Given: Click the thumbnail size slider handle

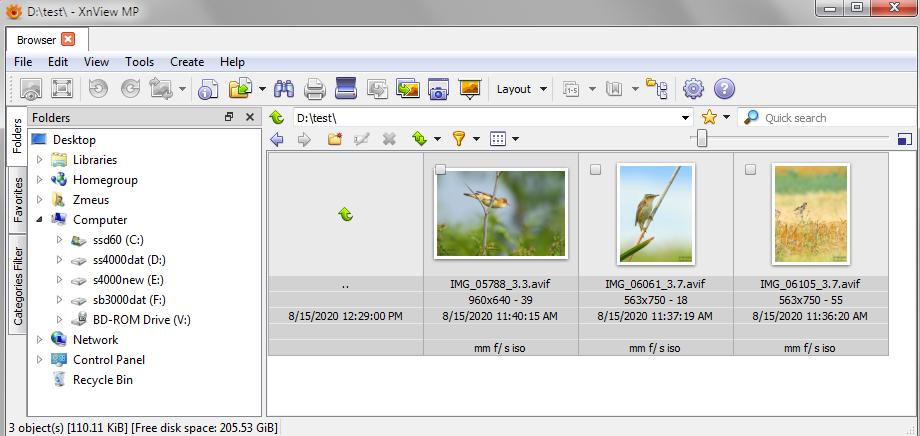Looking at the screenshot, I should (x=702, y=138).
